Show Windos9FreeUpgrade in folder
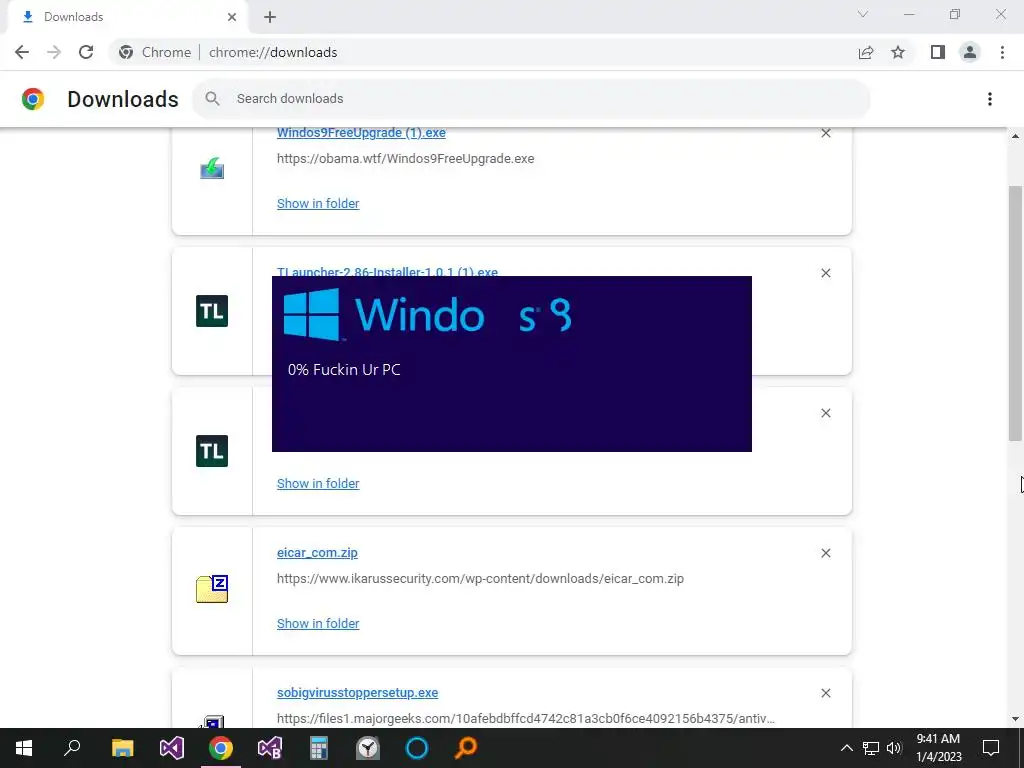The image size is (1024, 768). [318, 204]
